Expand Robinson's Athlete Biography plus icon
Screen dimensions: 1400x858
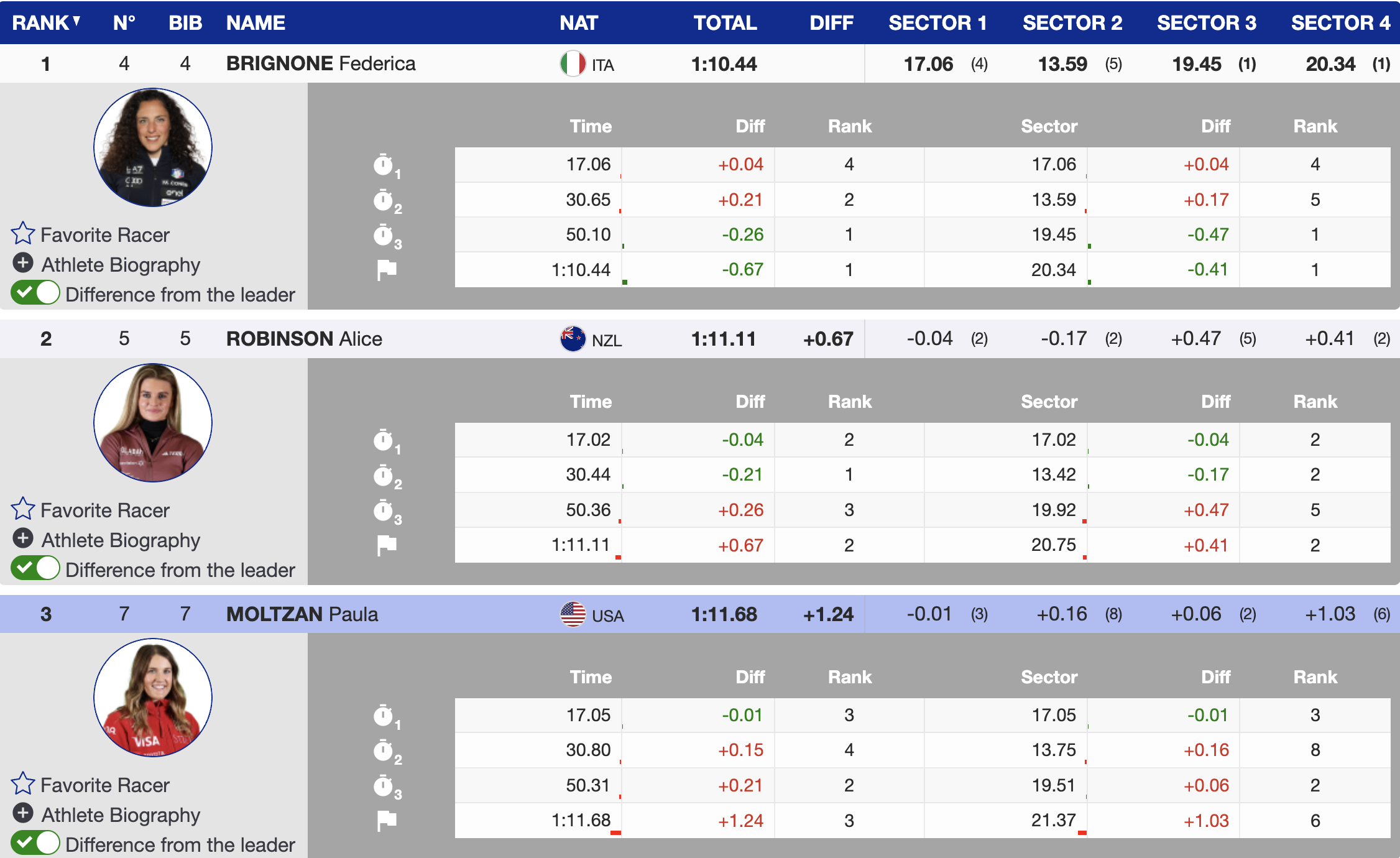pos(23,538)
